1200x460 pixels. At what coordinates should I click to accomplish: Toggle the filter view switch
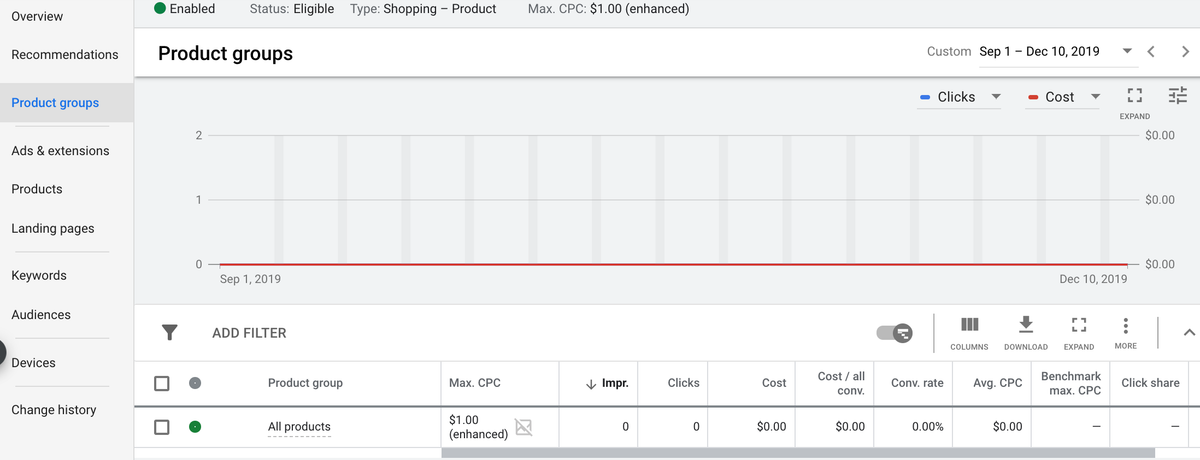coord(893,332)
